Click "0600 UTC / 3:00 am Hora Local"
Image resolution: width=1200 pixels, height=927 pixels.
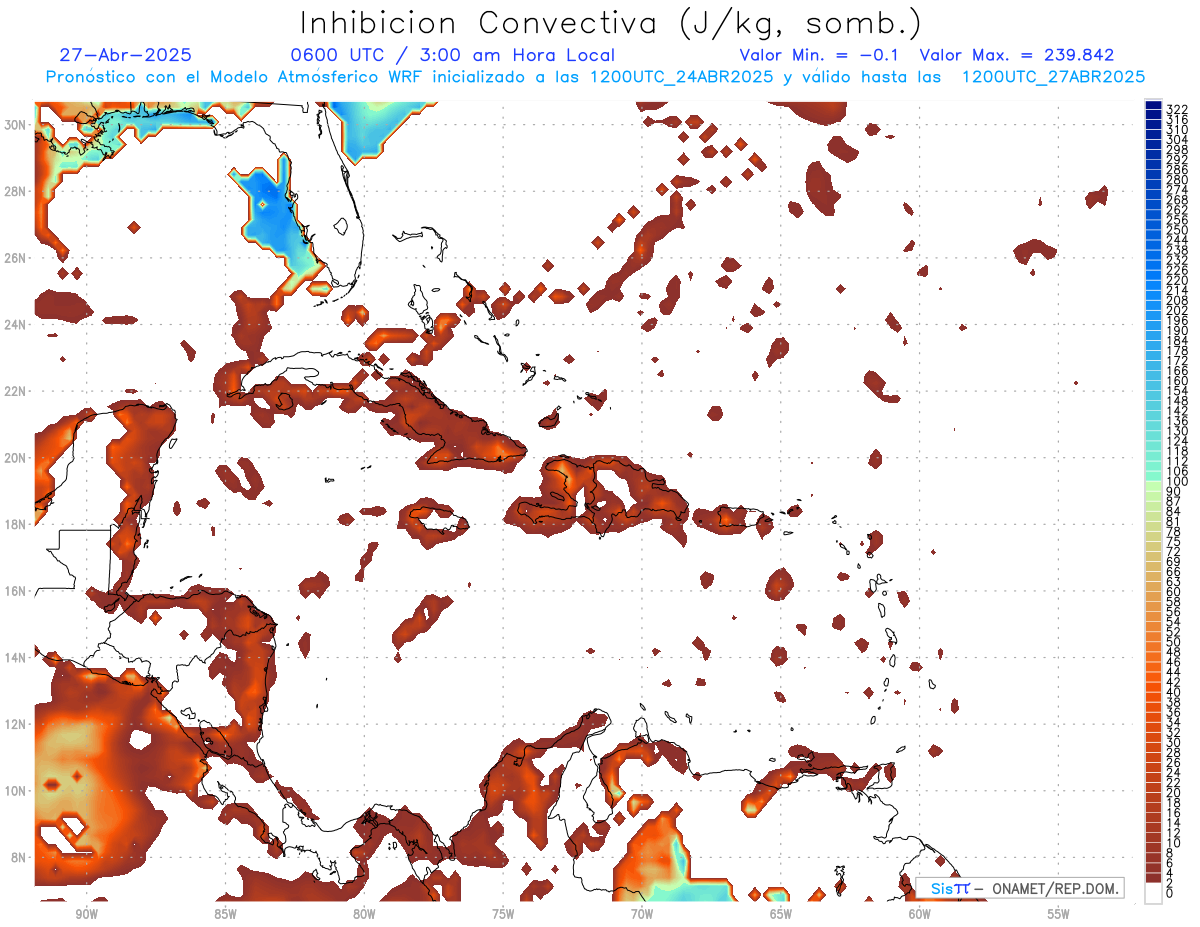[x=453, y=56]
